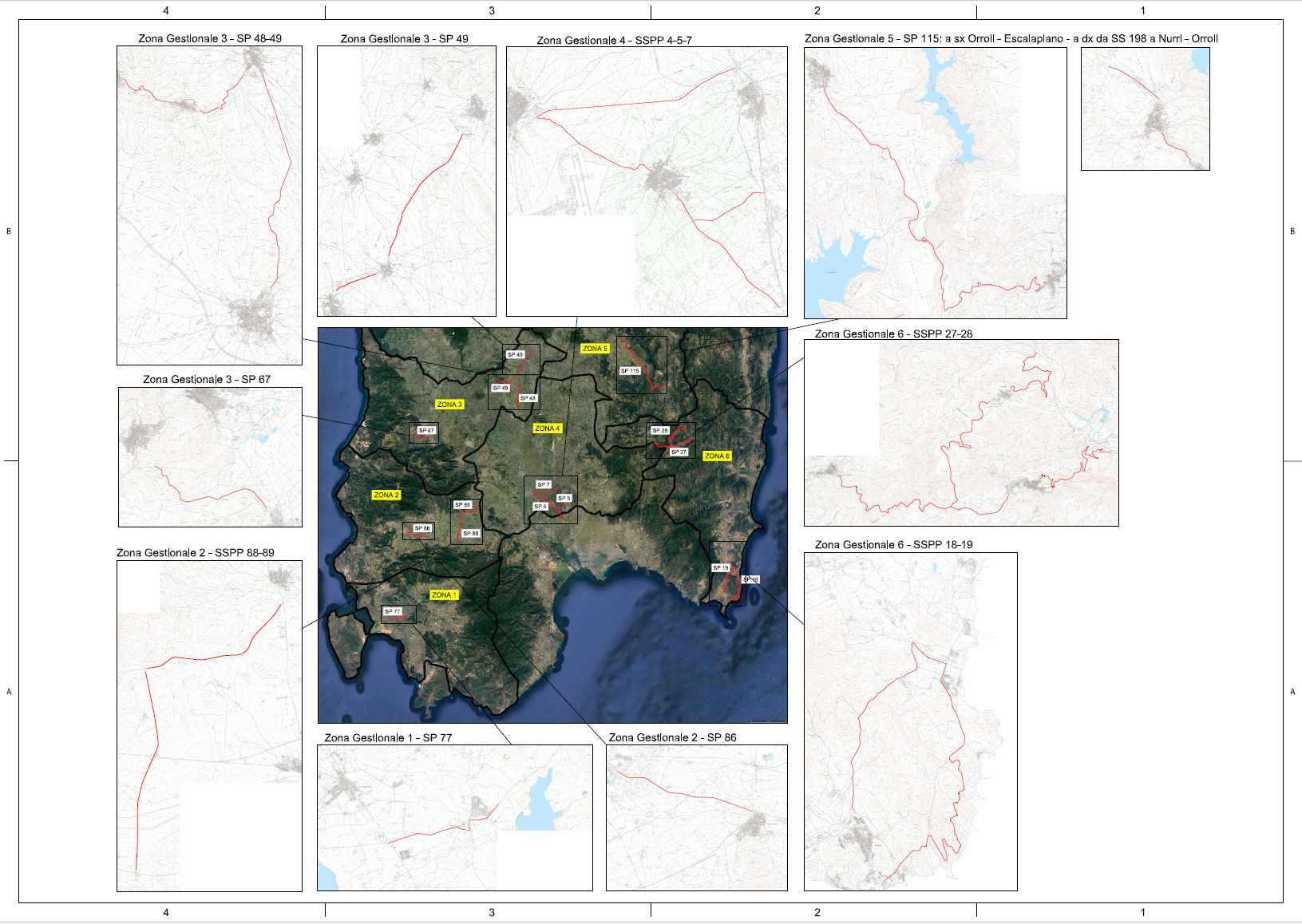Select the SP 89 road label

click(x=463, y=505)
